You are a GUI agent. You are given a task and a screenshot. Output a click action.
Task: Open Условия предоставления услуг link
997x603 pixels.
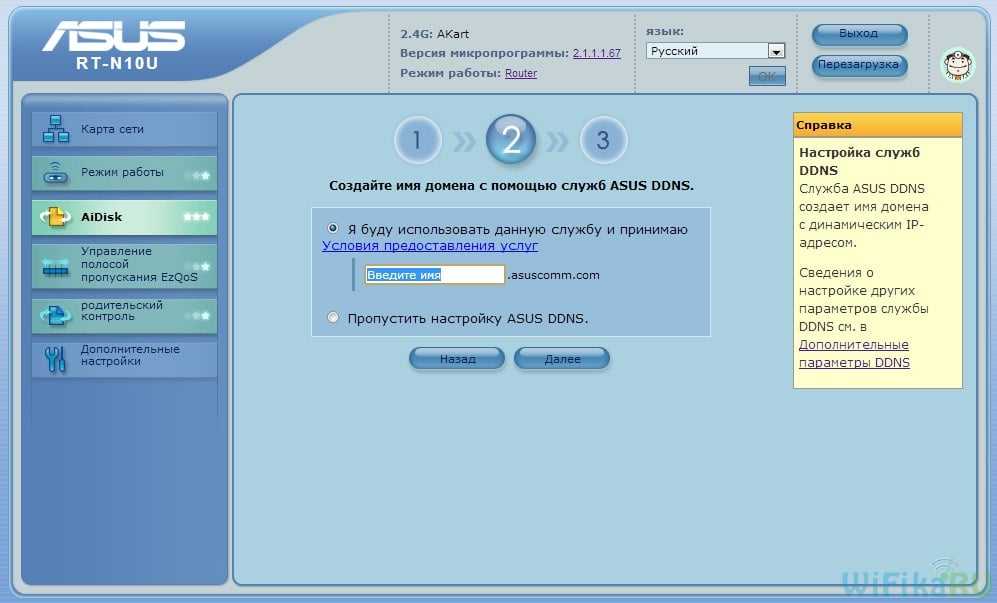430,246
